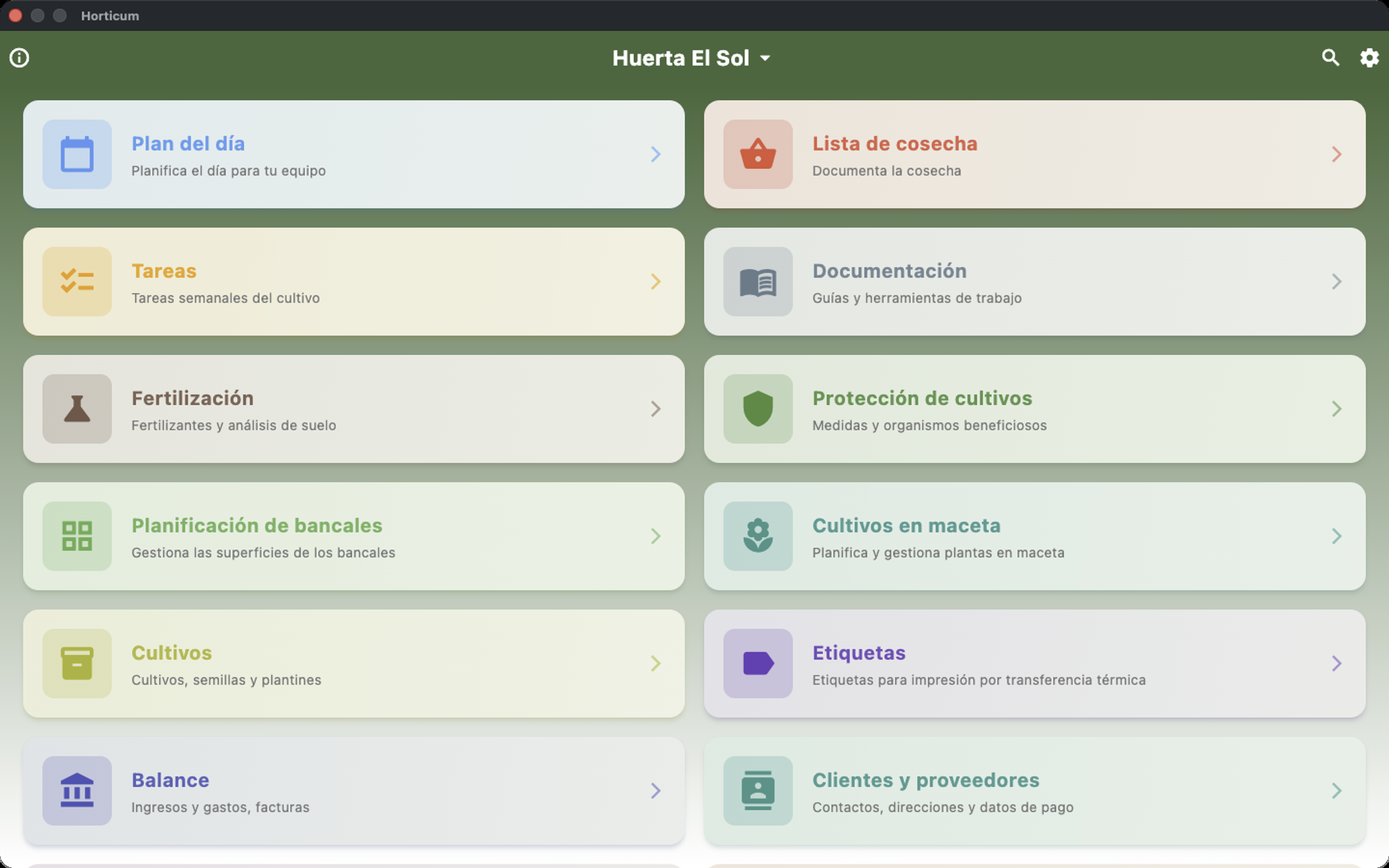This screenshot has width=1389, height=868.
Task: Open the Plan del día chevron arrow
Action: pos(655,154)
